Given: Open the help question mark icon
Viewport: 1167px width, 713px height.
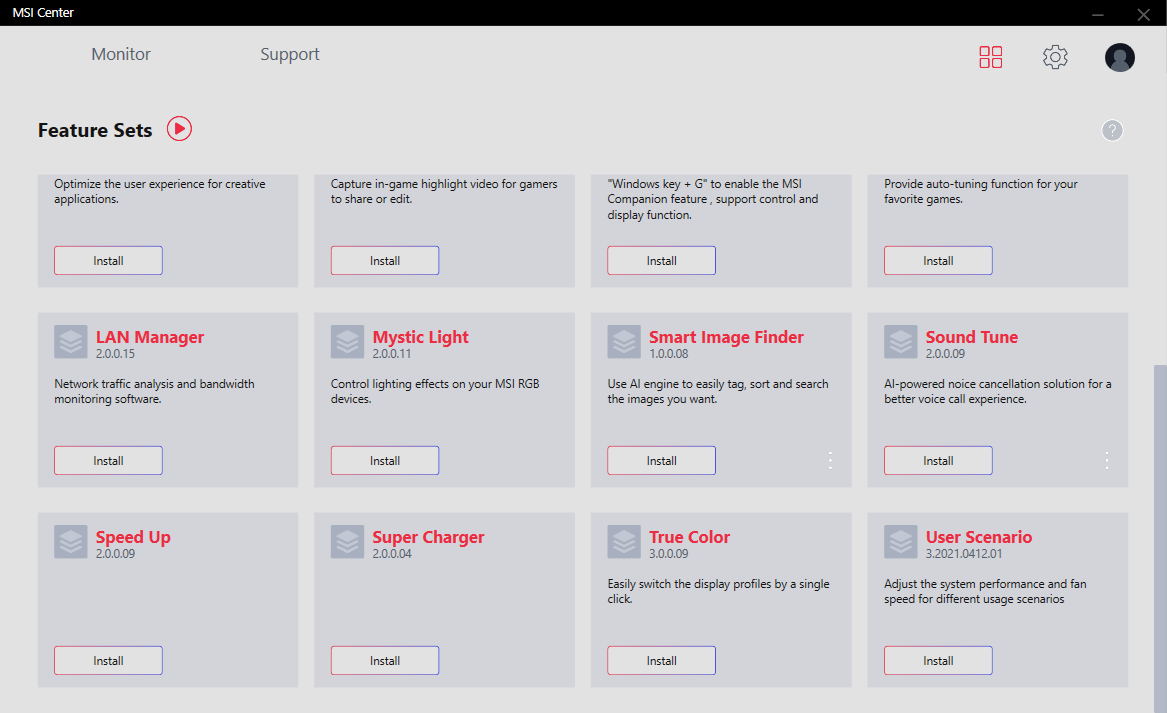Looking at the screenshot, I should click(x=1112, y=130).
